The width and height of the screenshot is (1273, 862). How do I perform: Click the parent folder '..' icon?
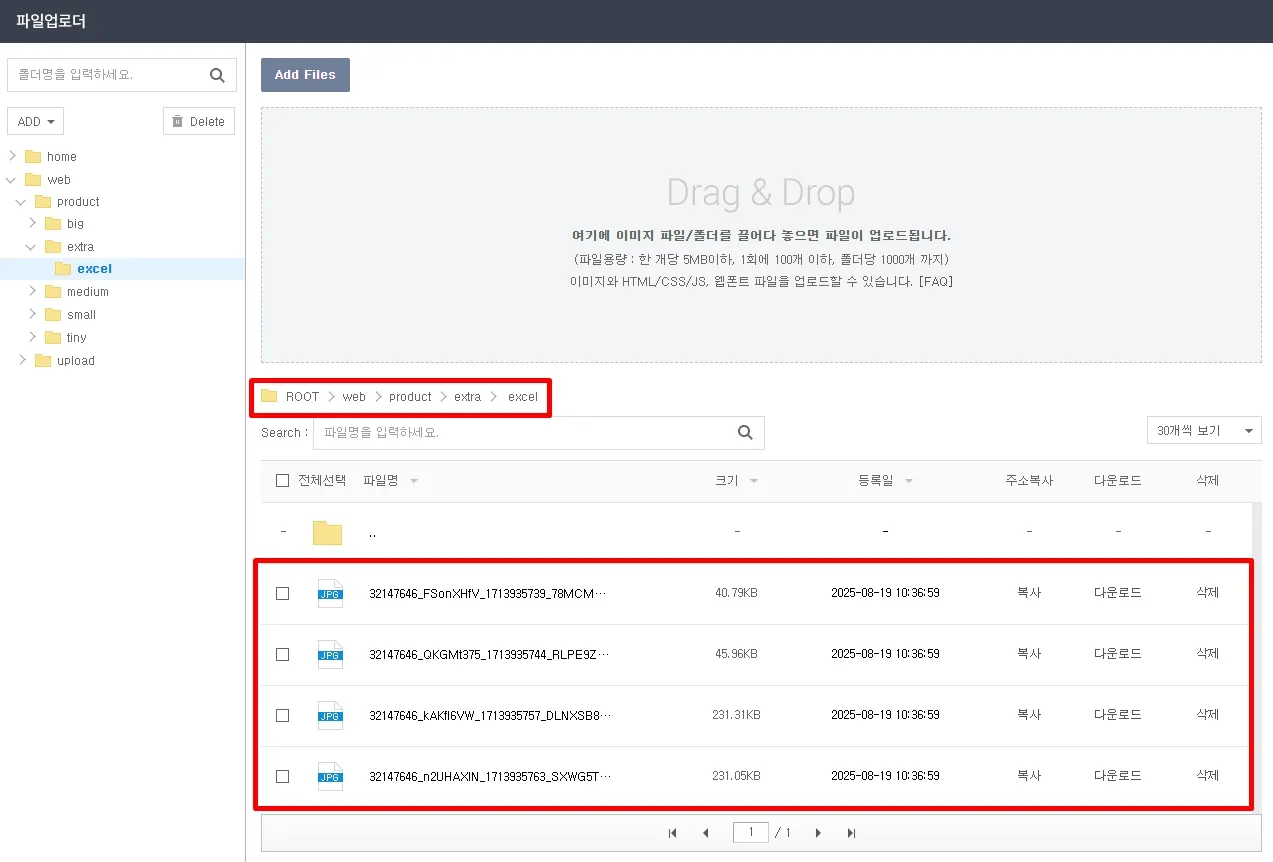[327, 532]
